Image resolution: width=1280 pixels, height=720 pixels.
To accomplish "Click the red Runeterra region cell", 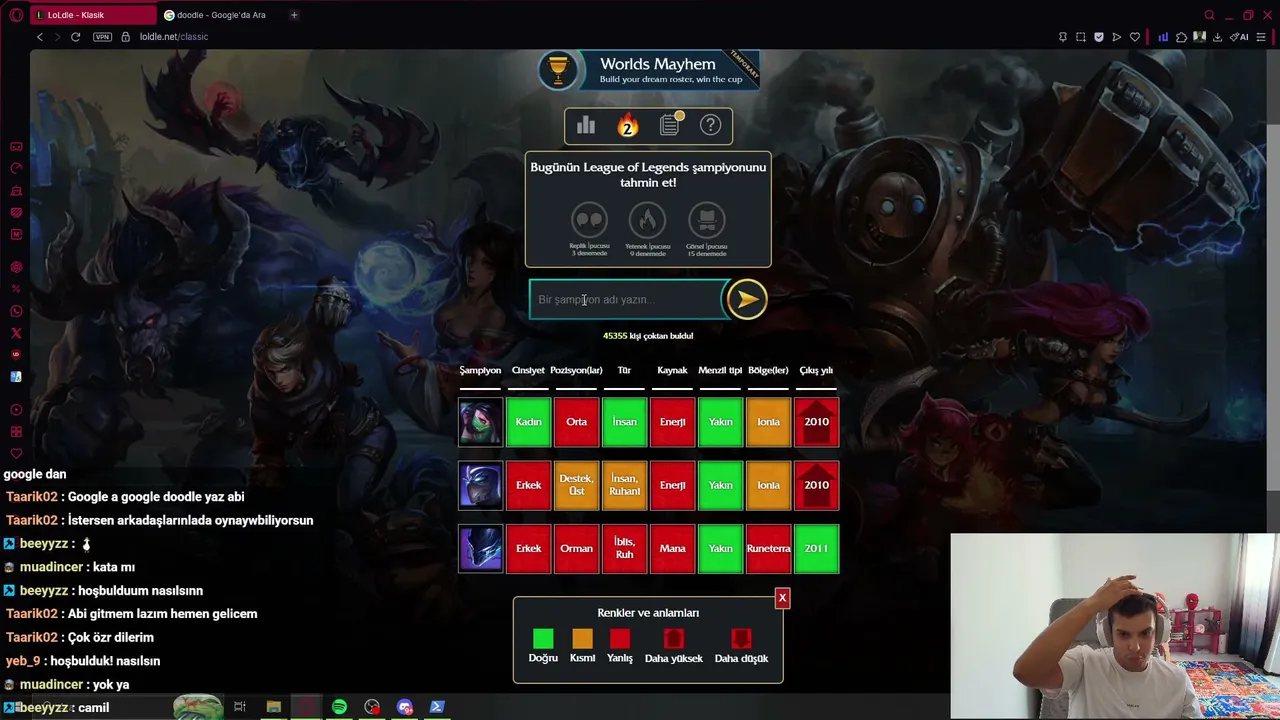I will click(x=769, y=549).
